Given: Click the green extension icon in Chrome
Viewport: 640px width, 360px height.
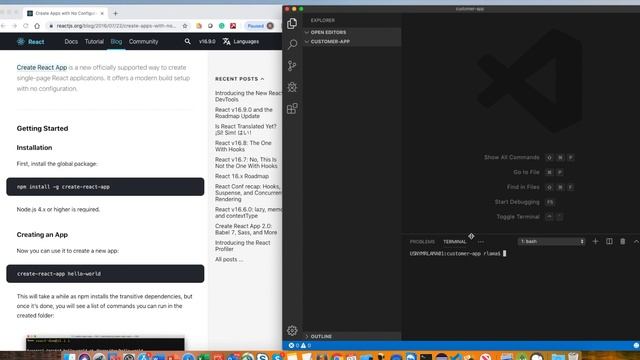Looking at the screenshot, I should click(x=222, y=26).
